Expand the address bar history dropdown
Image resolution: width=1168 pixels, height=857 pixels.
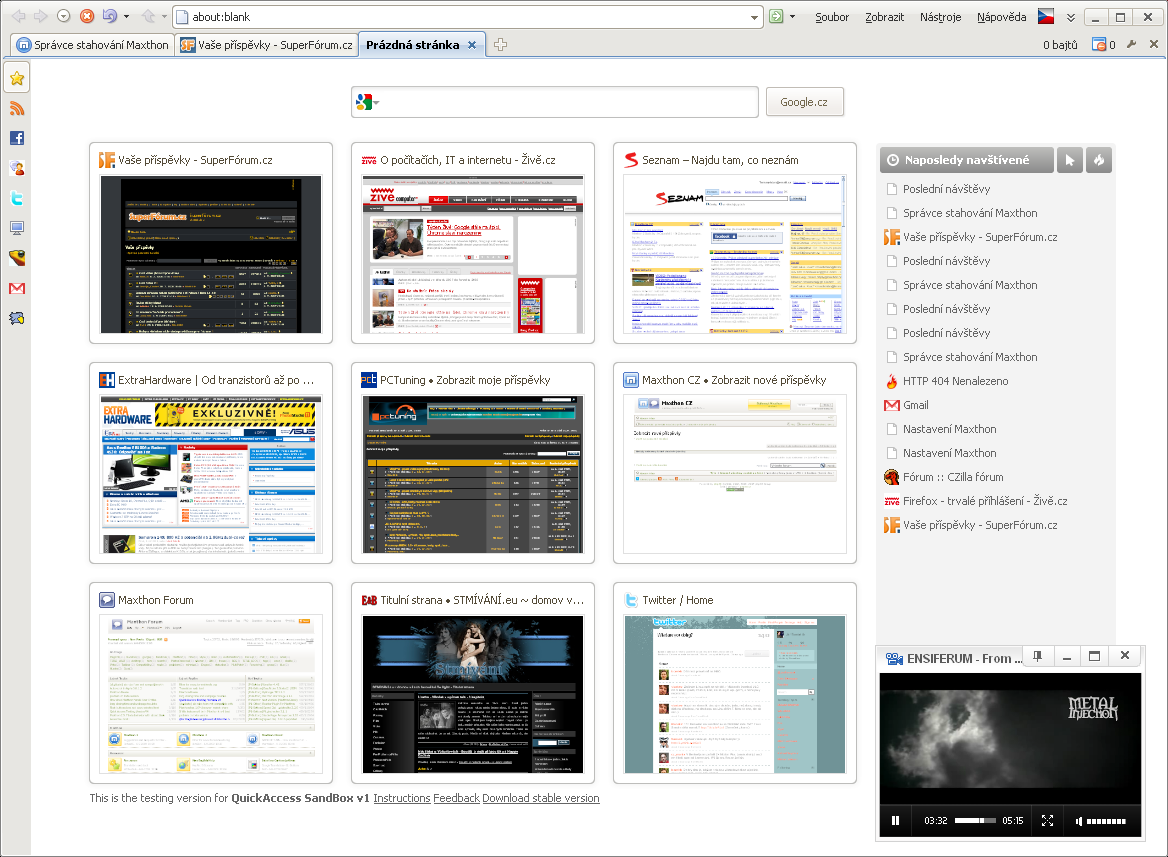(x=755, y=17)
